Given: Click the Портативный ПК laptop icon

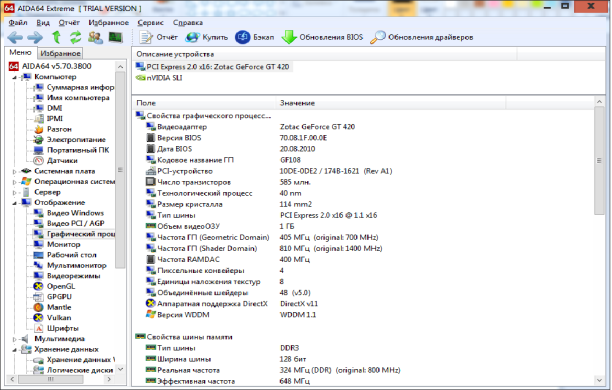Looking at the screenshot, I should tap(39, 150).
